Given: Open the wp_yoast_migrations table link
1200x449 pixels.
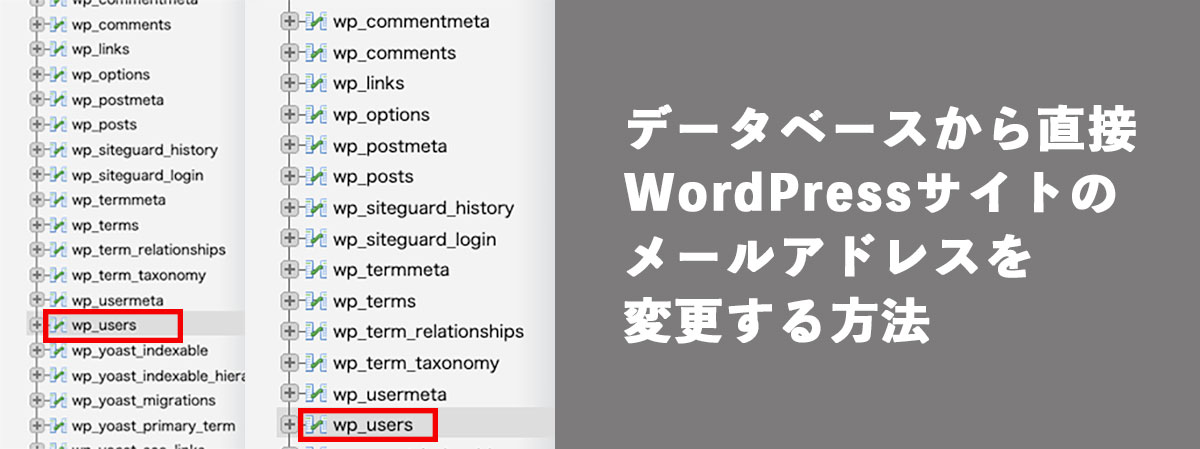Looking at the screenshot, I should tap(143, 400).
